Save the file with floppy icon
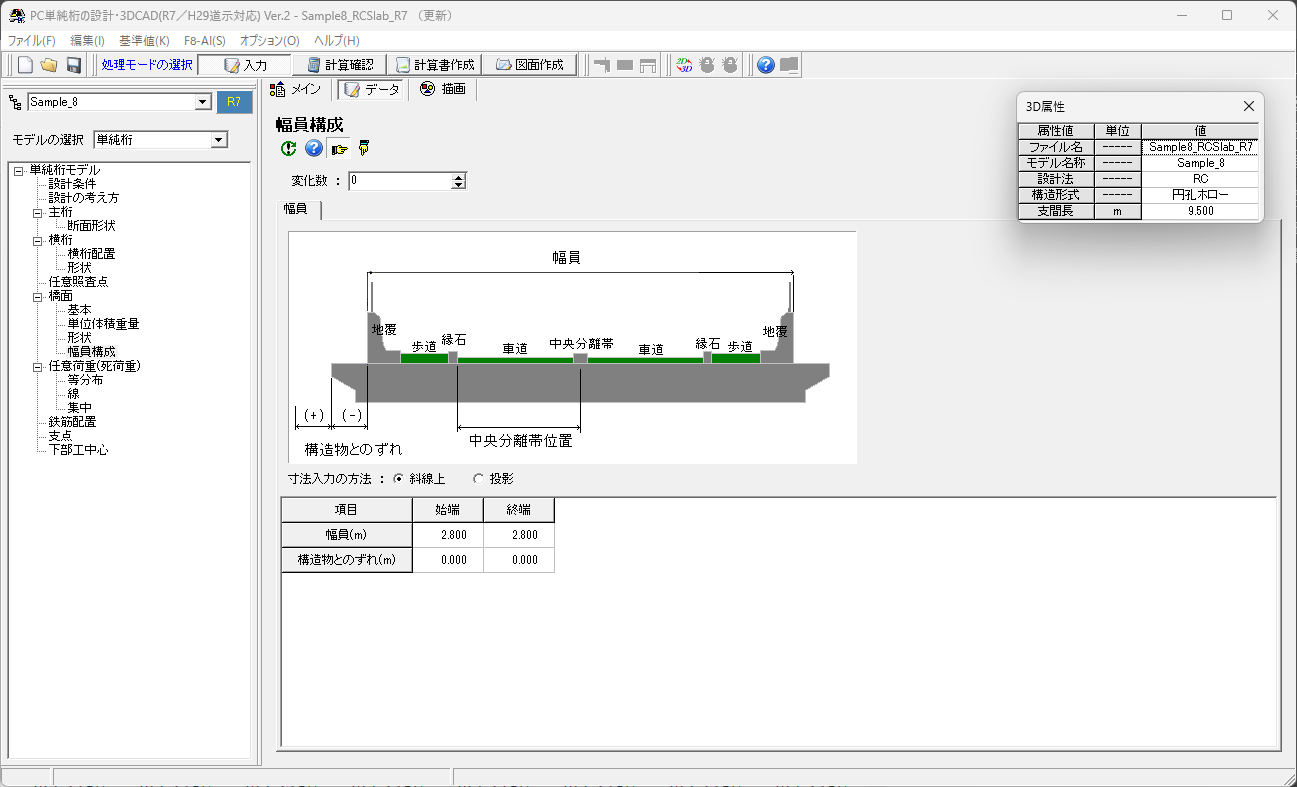Viewport: 1297px width, 787px height. [x=73, y=65]
